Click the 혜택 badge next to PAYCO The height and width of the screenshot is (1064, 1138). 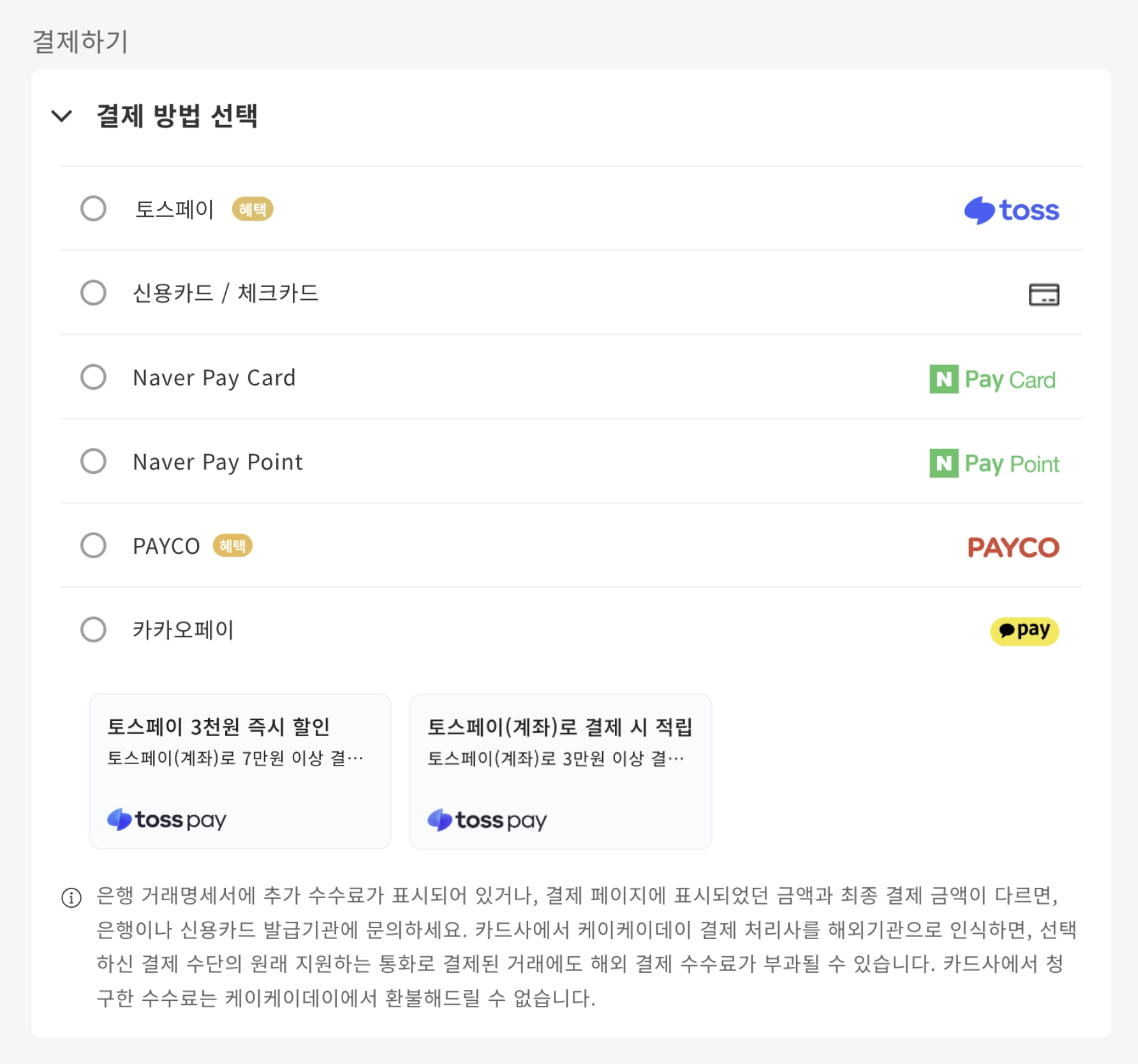click(x=232, y=546)
